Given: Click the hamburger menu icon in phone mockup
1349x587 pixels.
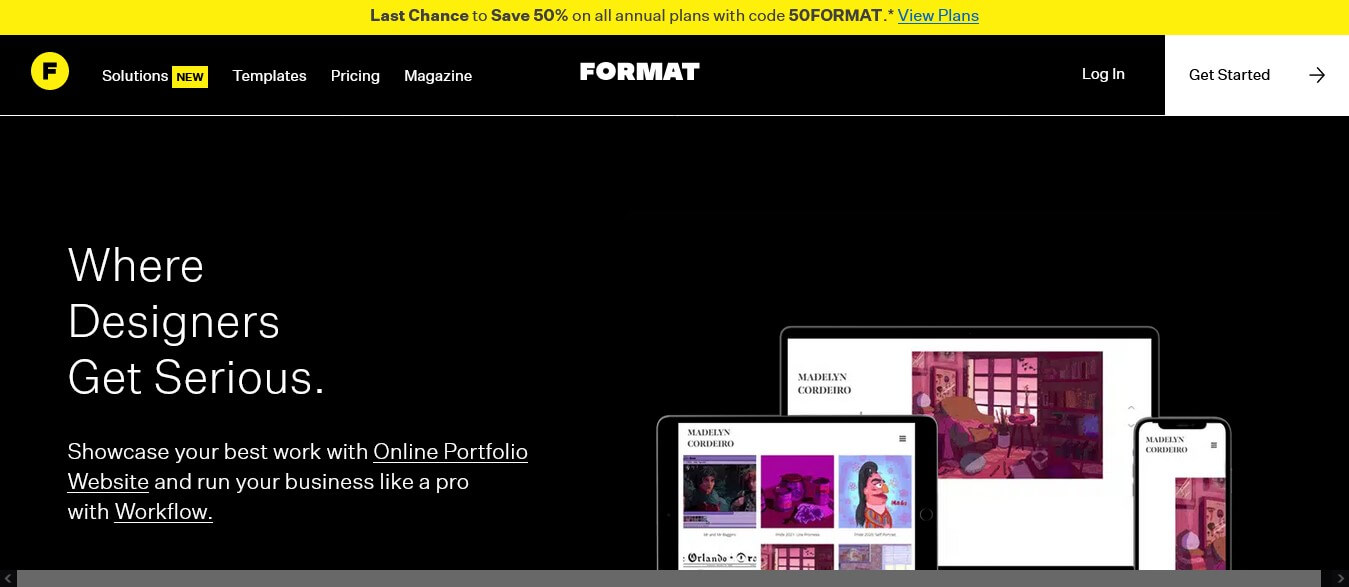Looking at the screenshot, I should tap(1214, 444).
